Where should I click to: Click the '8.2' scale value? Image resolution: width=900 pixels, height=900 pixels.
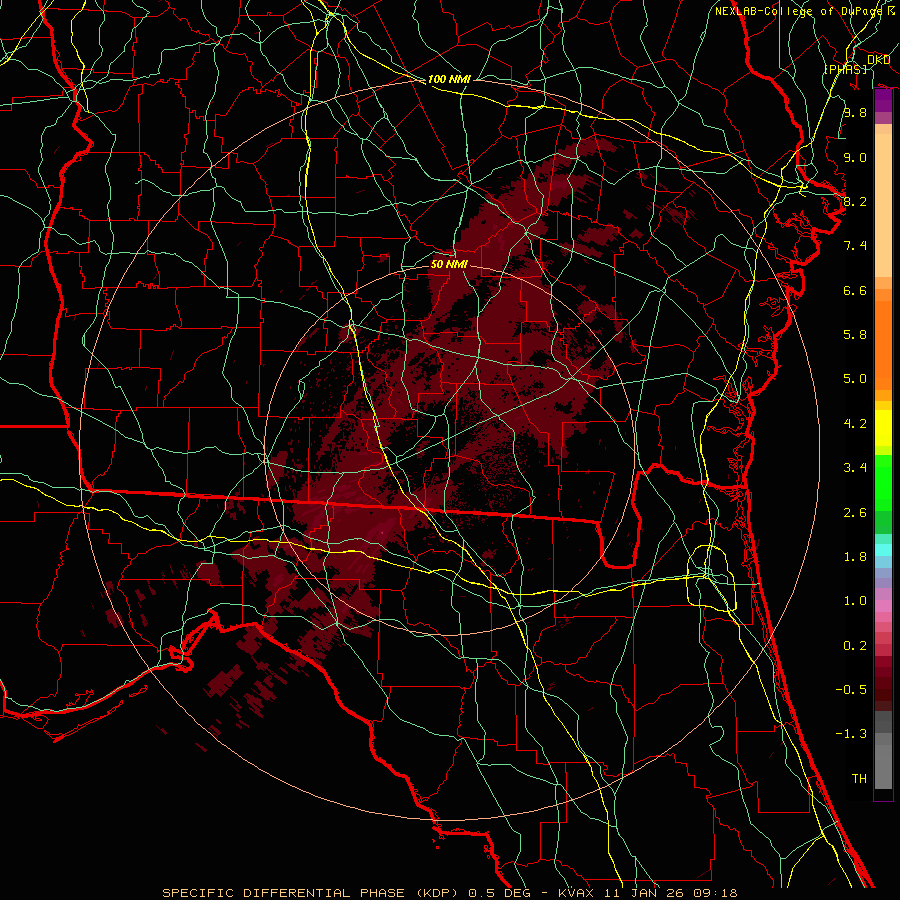click(x=855, y=201)
